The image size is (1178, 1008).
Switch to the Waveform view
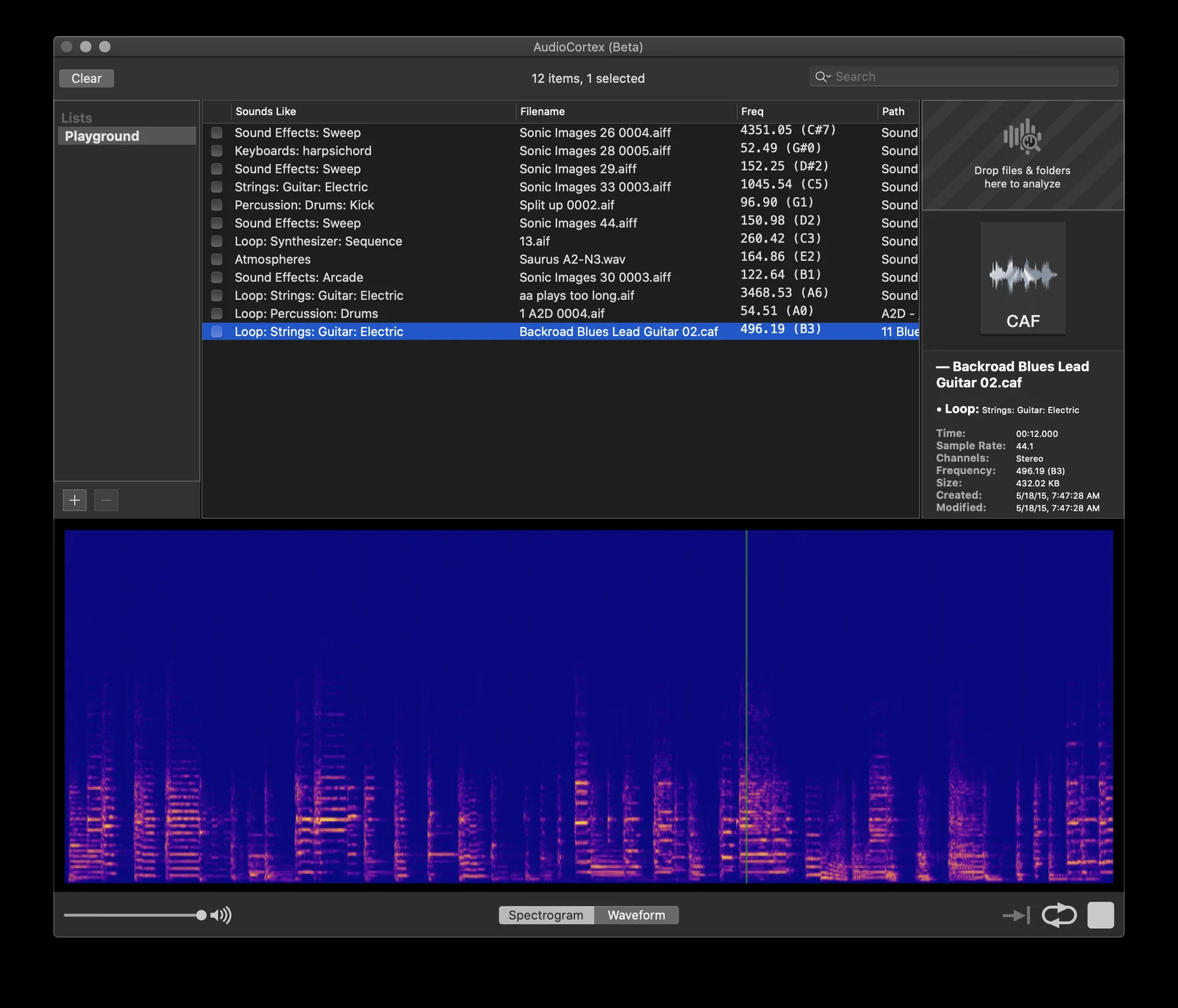636,915
